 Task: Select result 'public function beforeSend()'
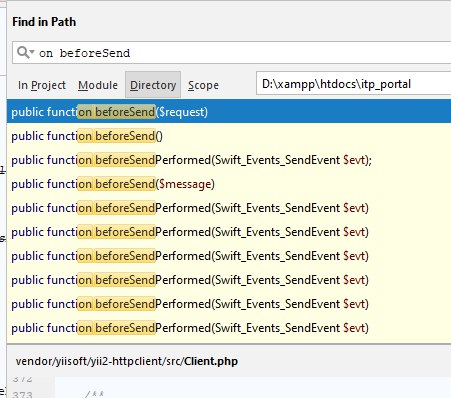coord(229,136)
